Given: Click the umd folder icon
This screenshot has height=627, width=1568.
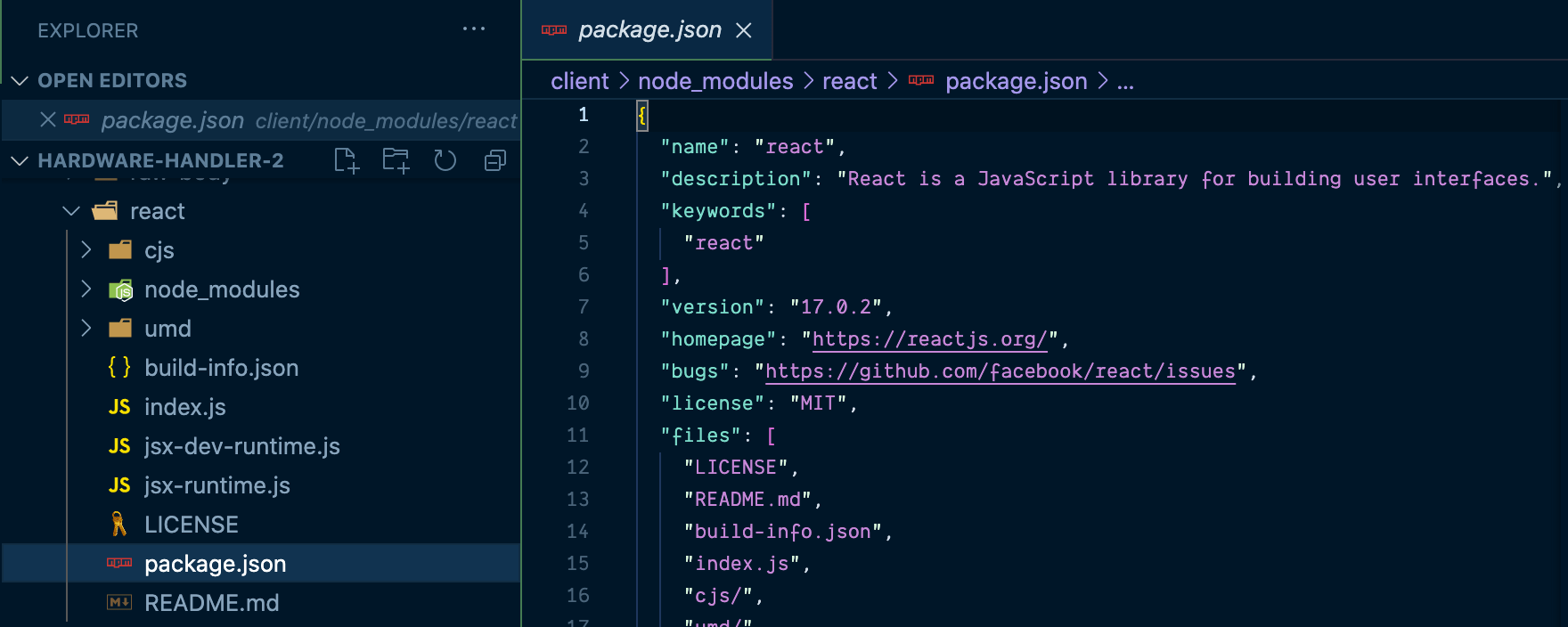Looking at the screenshot, I should pos(120,329).
